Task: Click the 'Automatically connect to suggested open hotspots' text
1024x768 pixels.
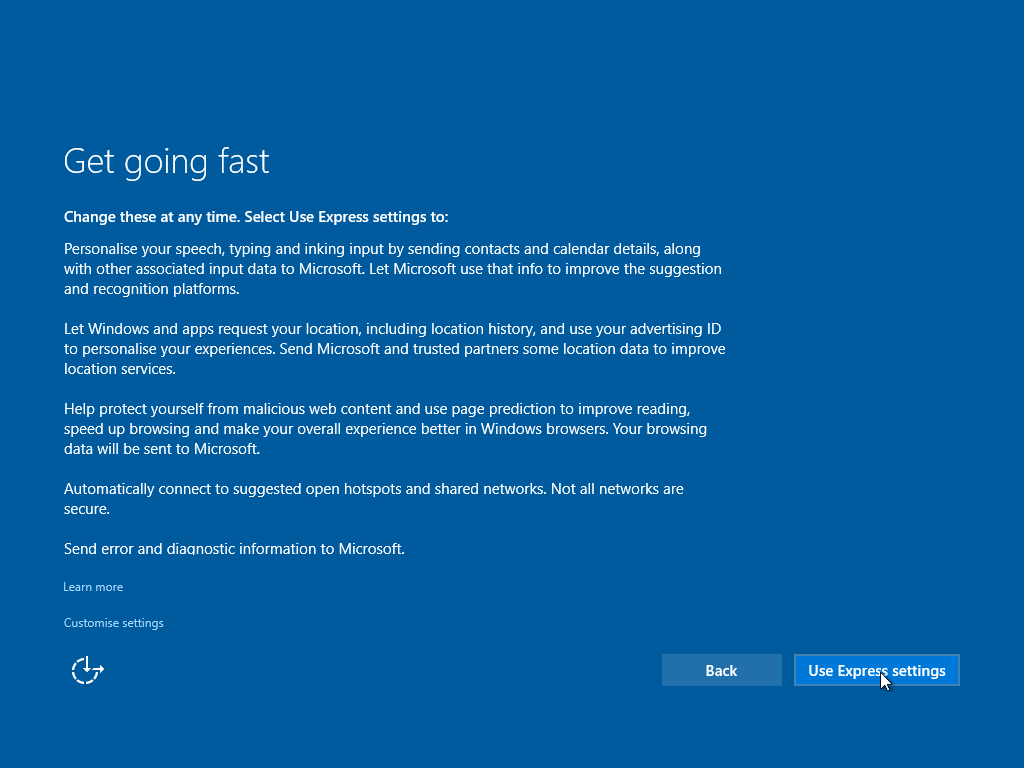Action: click(374, 498)
